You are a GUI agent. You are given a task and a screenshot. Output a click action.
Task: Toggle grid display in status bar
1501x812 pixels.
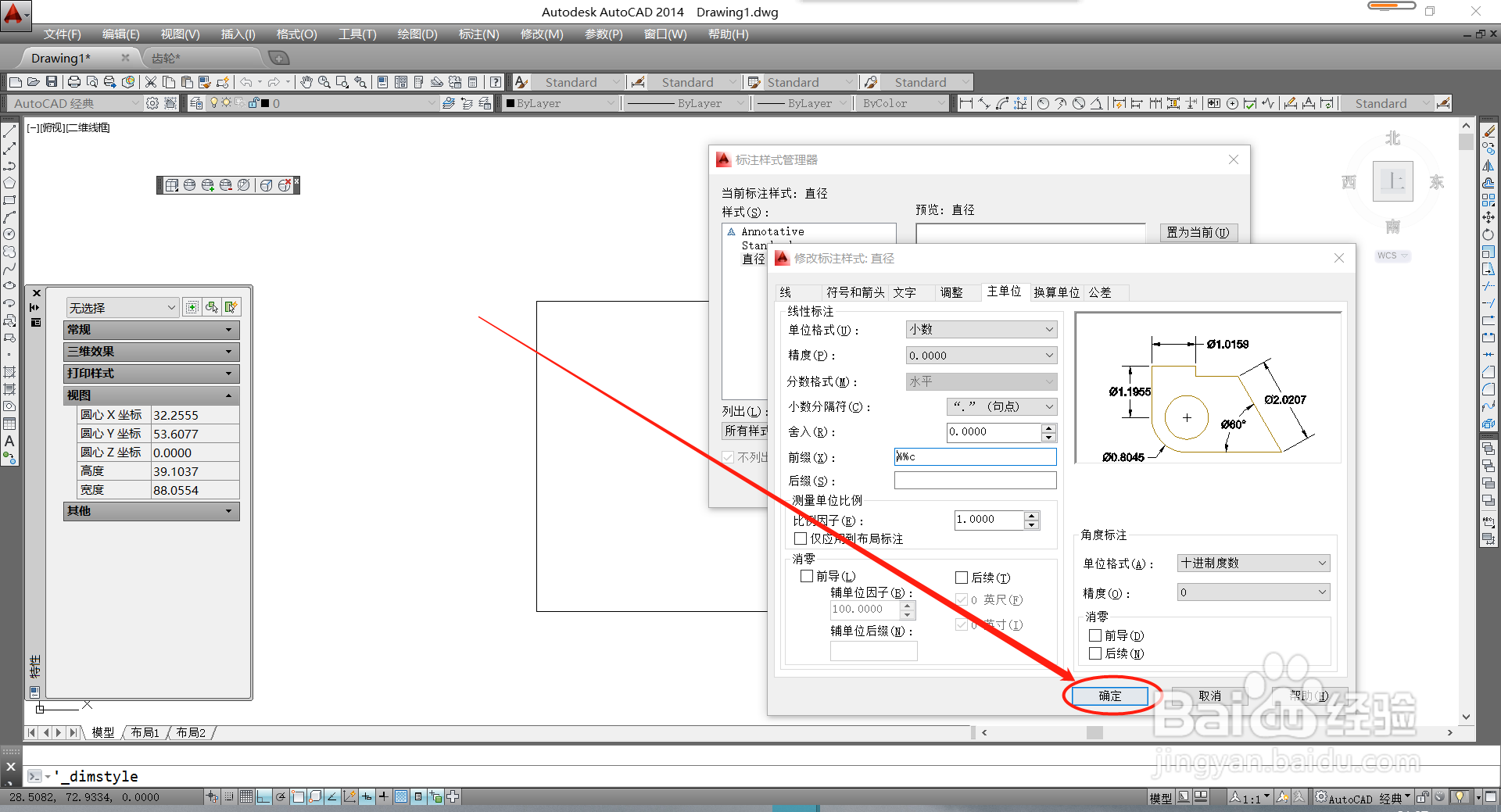pyautogui.click(x=246, y=797)
